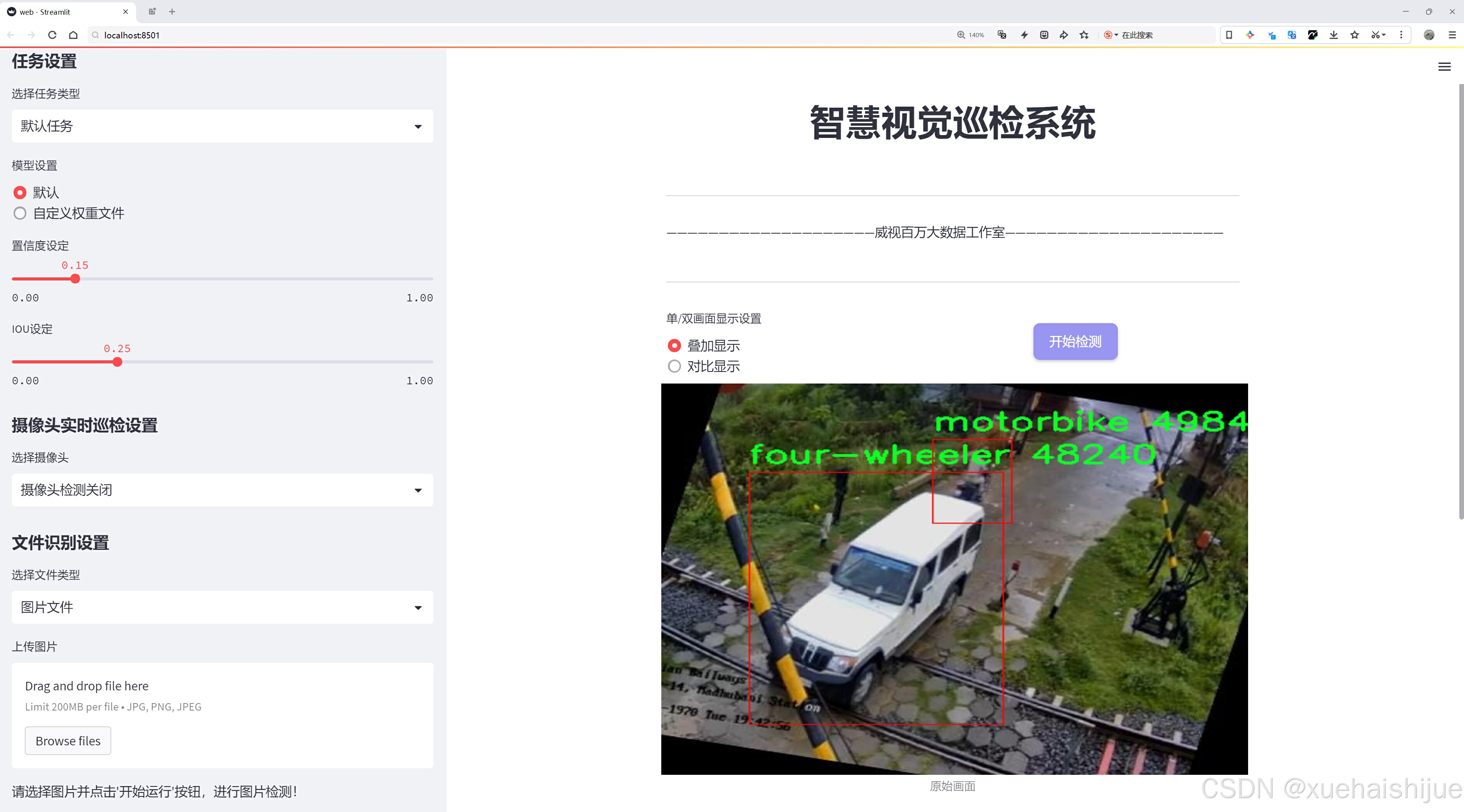Click the translate page icon in address bar

[x=1002, y=35]
